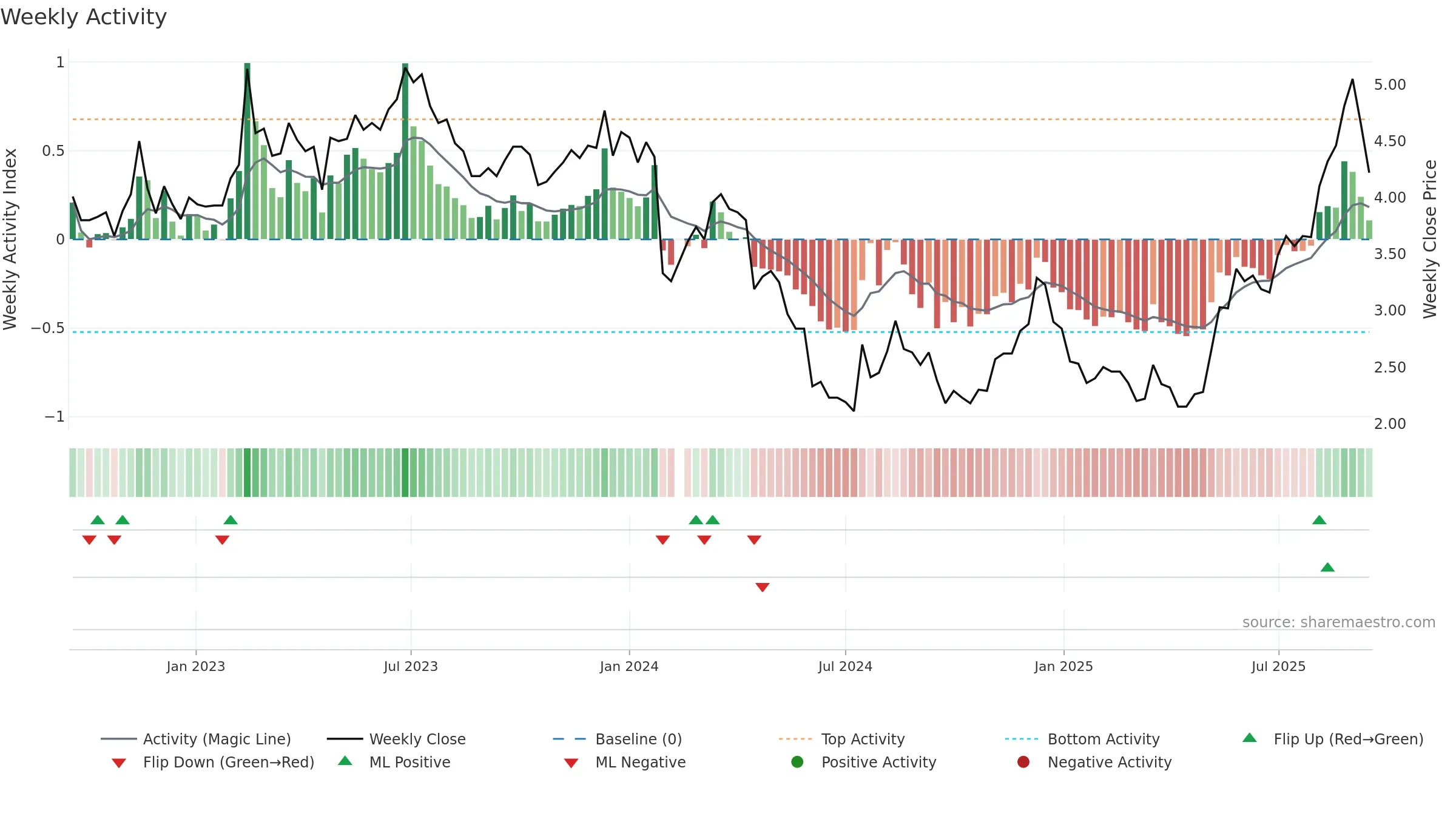Image resolution: width=1456 pixels, height=819 pixels.
Task: Toggle the Weekly Close legend entry
Action: point(396,739)
